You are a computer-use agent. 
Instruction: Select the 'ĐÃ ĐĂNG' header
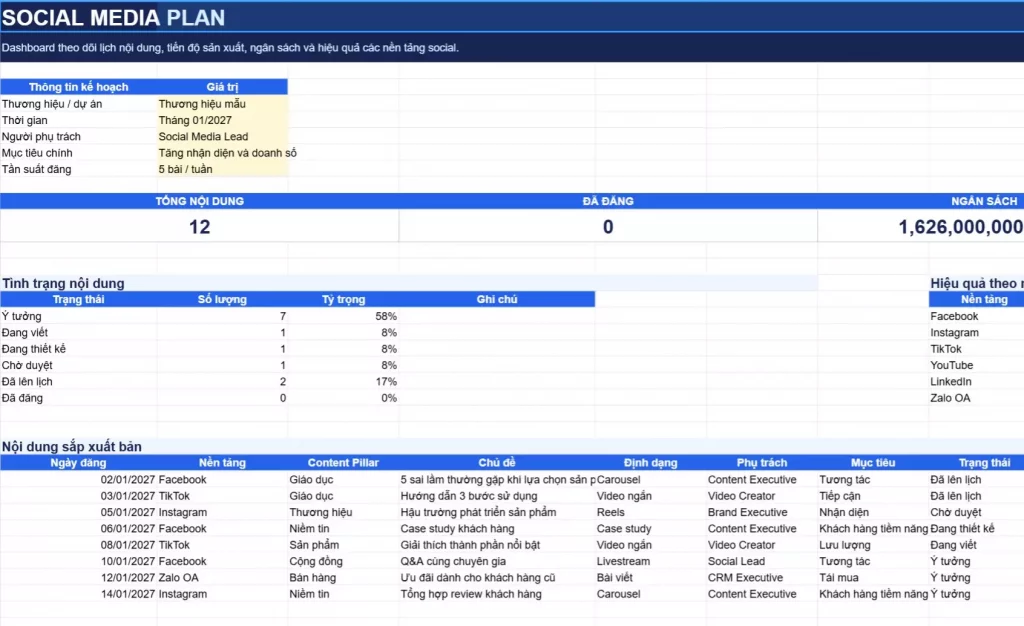(x=608, y=201)
